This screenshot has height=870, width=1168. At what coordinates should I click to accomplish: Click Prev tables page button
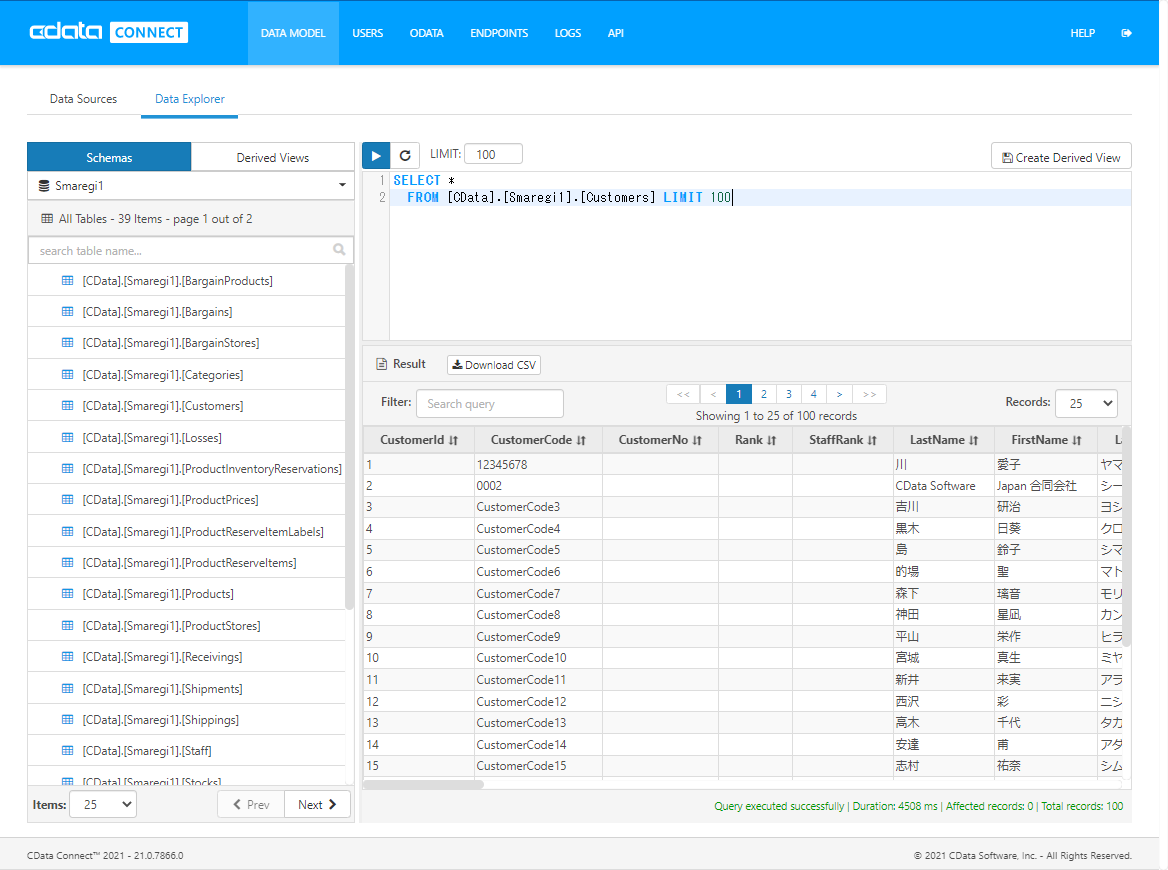pos(251,804)
